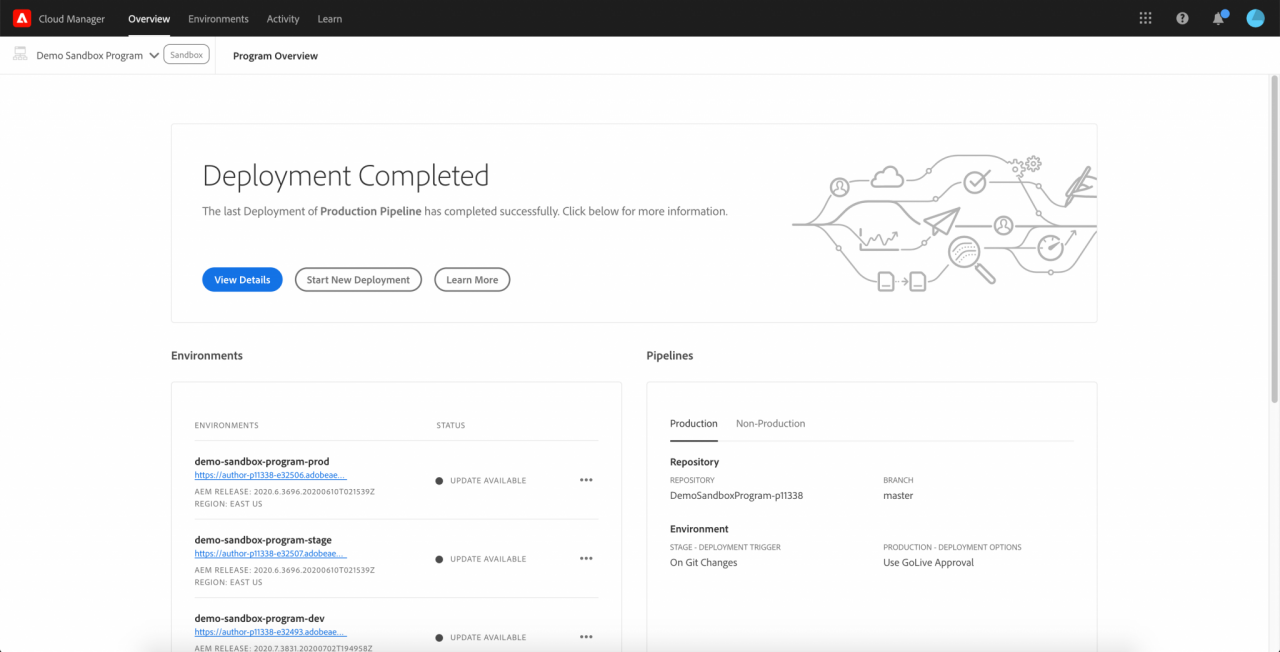
Task: Open the Activity page
Action: pyautogui.click(x=283, y=18)
